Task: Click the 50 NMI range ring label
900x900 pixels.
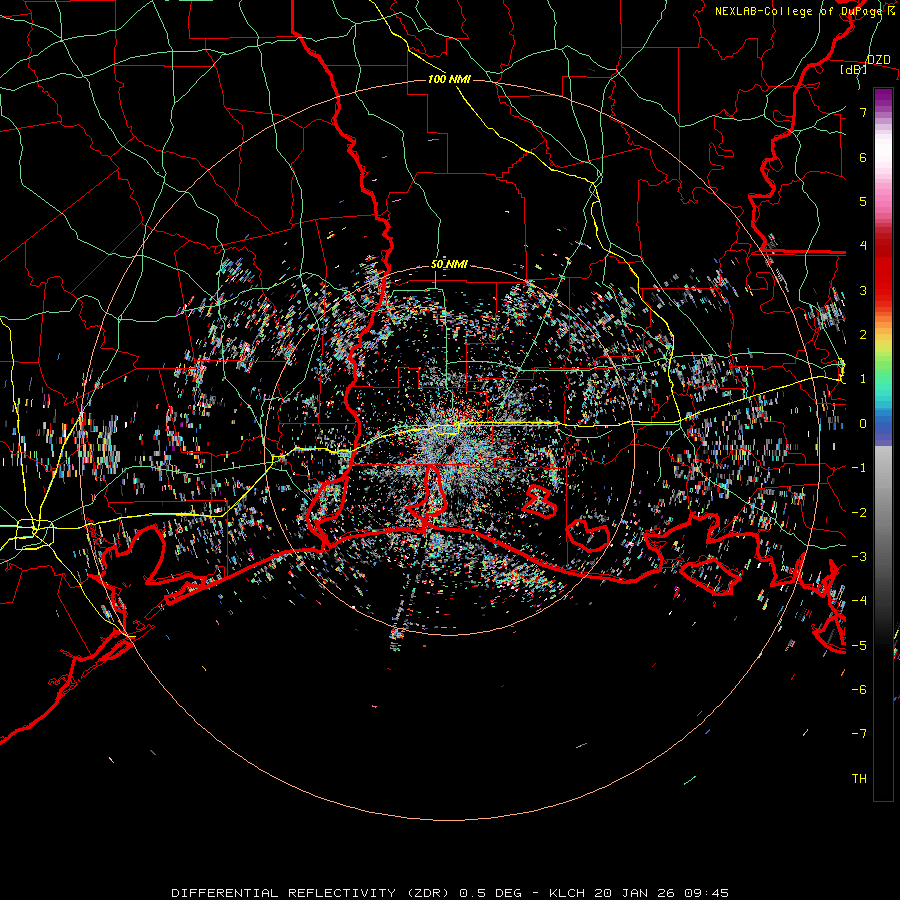Action: coord(449,264)
